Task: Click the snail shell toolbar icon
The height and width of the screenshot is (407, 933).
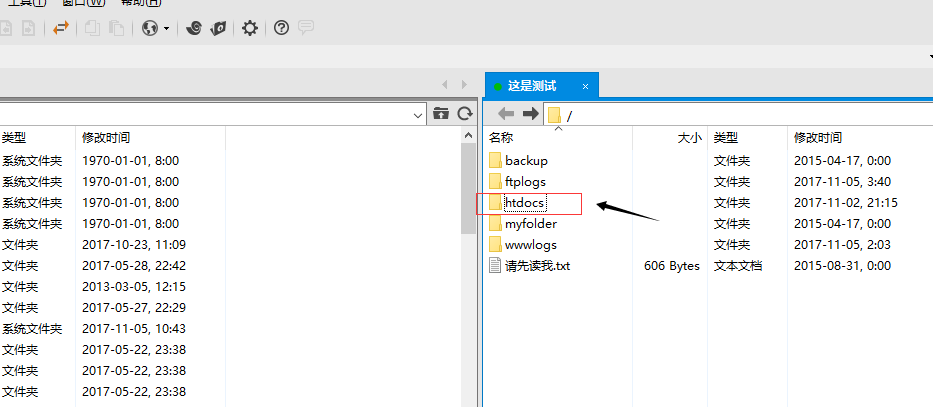Action: coord(195,28)
